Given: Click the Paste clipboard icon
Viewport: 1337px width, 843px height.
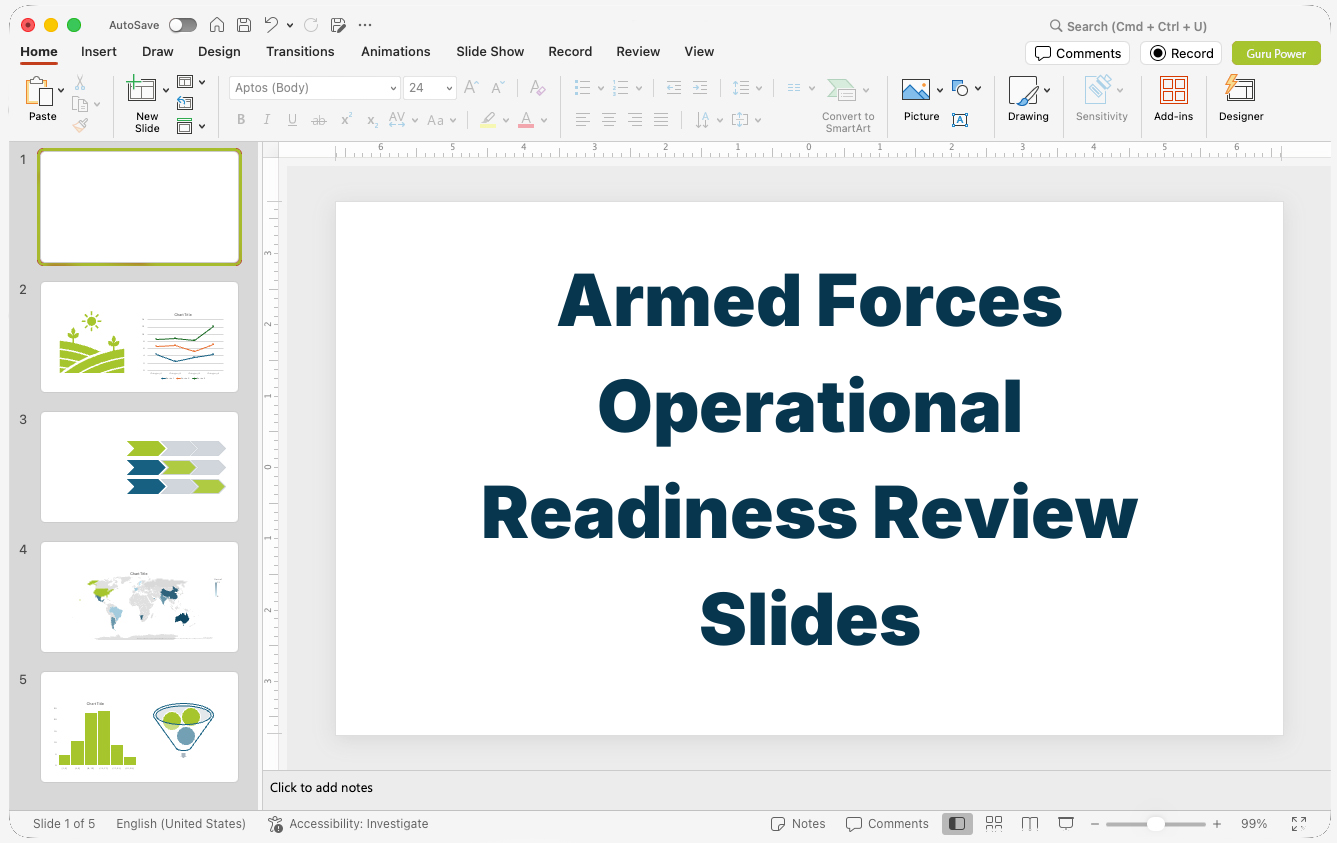Looking at the screenshot, I should click(x=40, y=92).
